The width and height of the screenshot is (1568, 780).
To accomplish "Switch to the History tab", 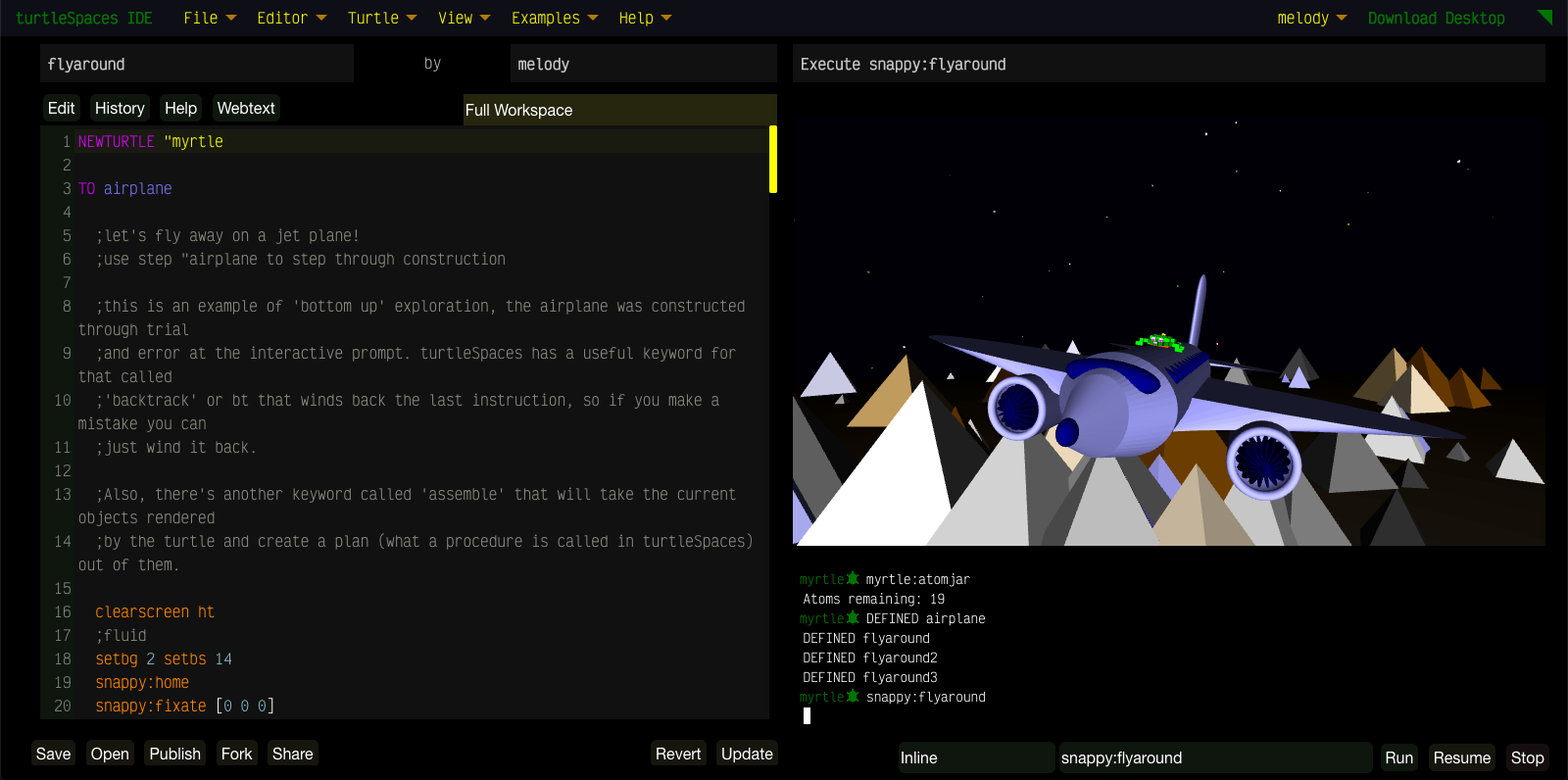I will [120, 108].
